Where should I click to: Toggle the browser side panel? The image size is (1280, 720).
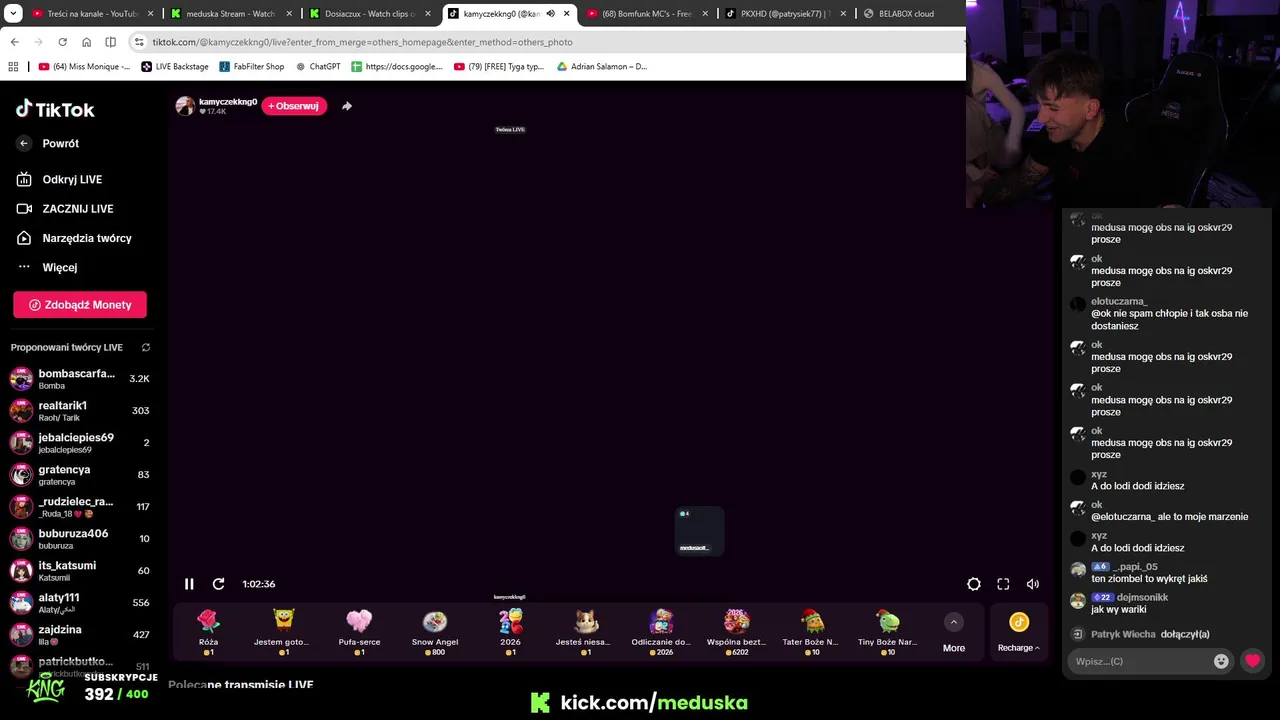point(110,42)
